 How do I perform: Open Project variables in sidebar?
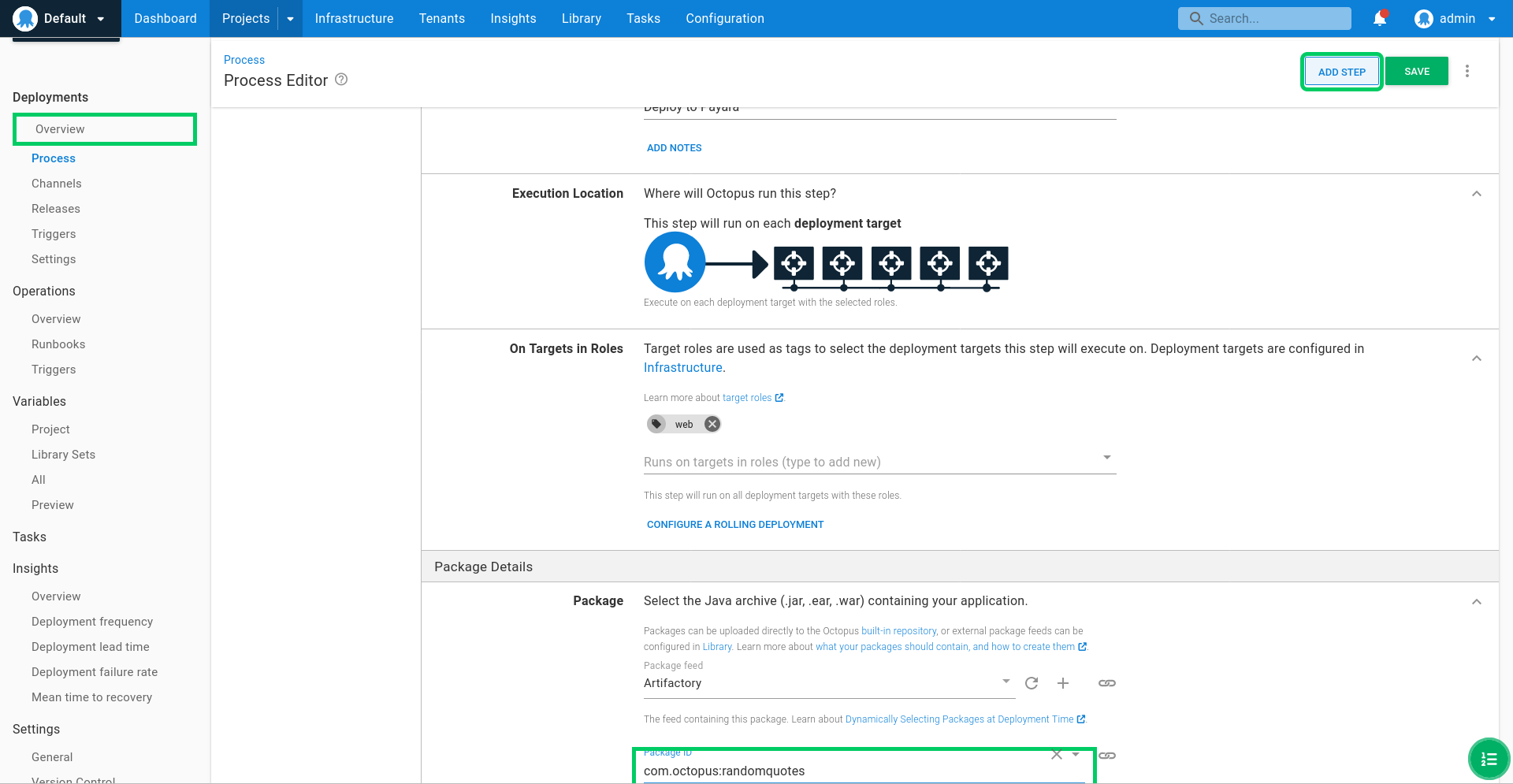(50, 429)
